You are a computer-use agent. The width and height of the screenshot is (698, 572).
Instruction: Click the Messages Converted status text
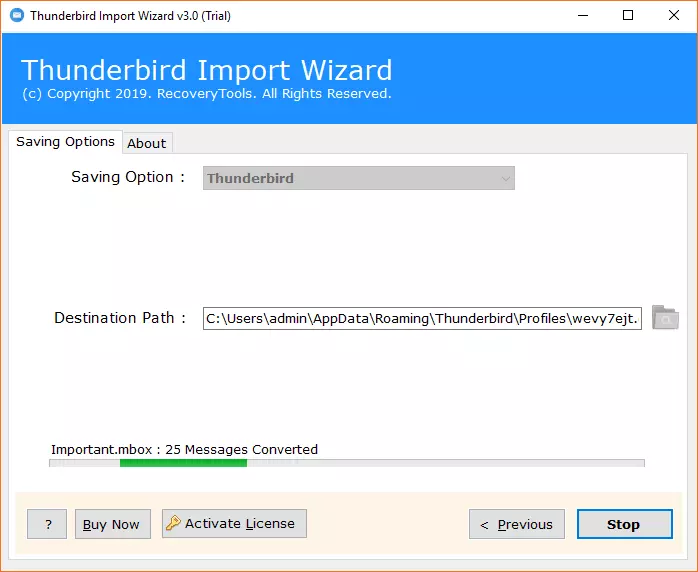184,449
